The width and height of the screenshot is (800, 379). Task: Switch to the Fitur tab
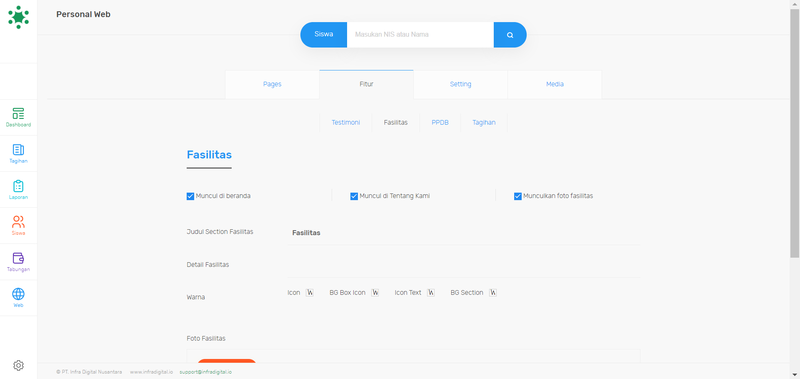[x=366, y=84]
